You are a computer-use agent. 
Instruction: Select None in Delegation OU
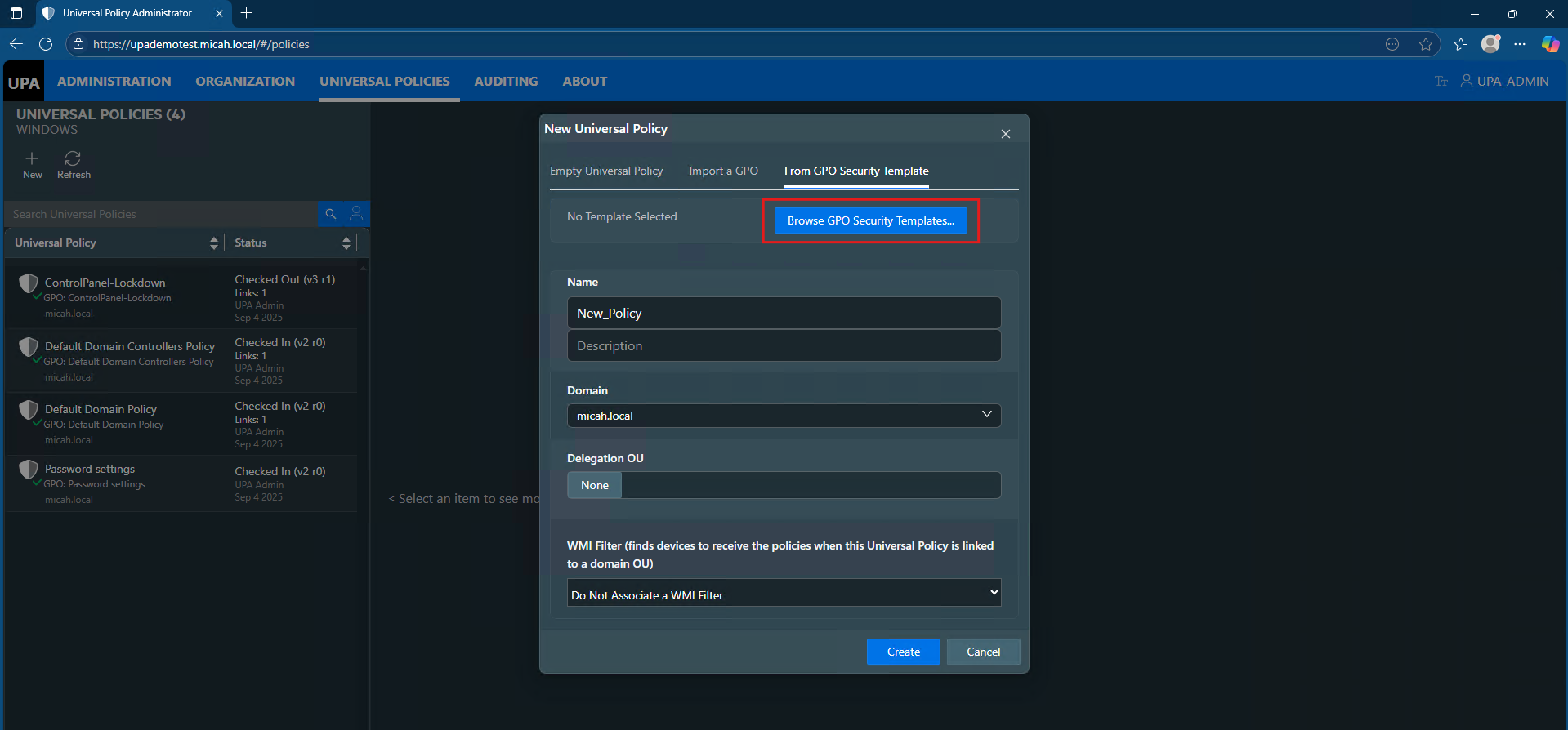595,485
